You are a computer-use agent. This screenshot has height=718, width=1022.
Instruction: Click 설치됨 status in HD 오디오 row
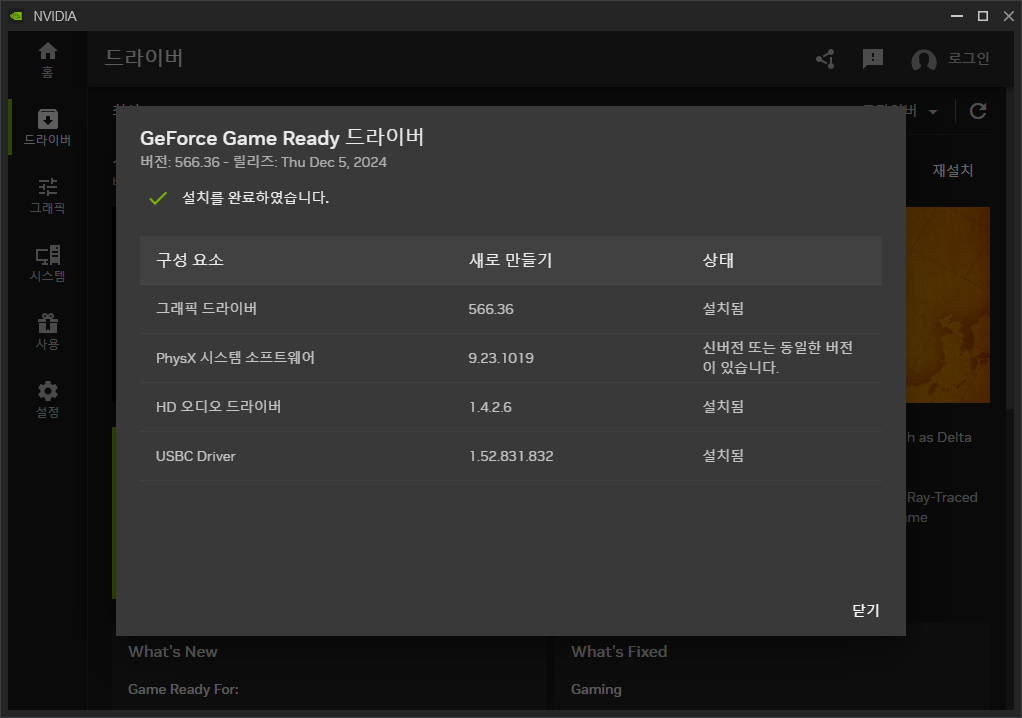723,407
